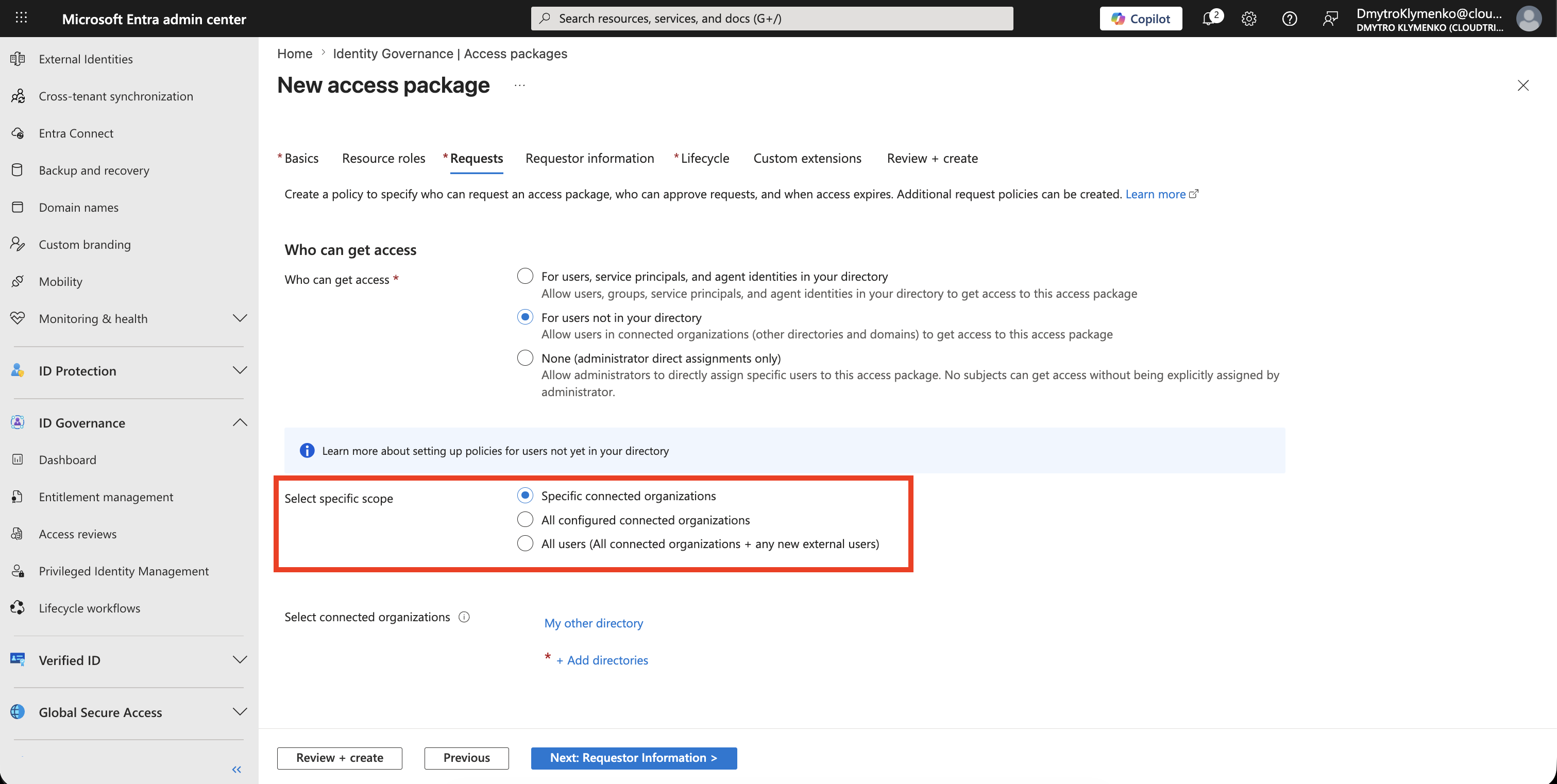Open Identity Governance Access packages breadcrumb
1557x784 pixels.
450,54
